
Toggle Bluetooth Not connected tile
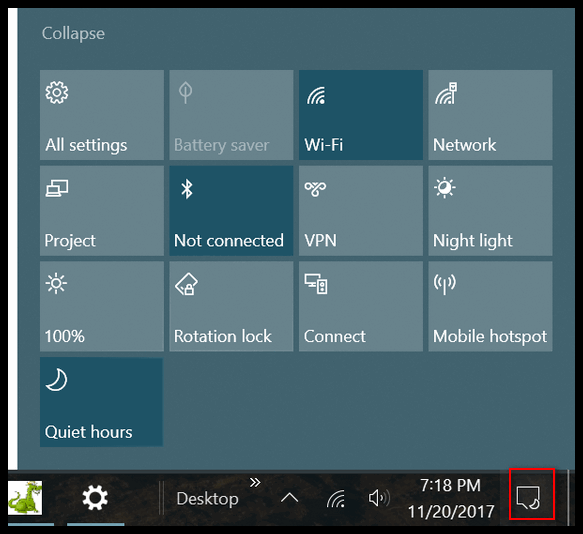point(231,211)
